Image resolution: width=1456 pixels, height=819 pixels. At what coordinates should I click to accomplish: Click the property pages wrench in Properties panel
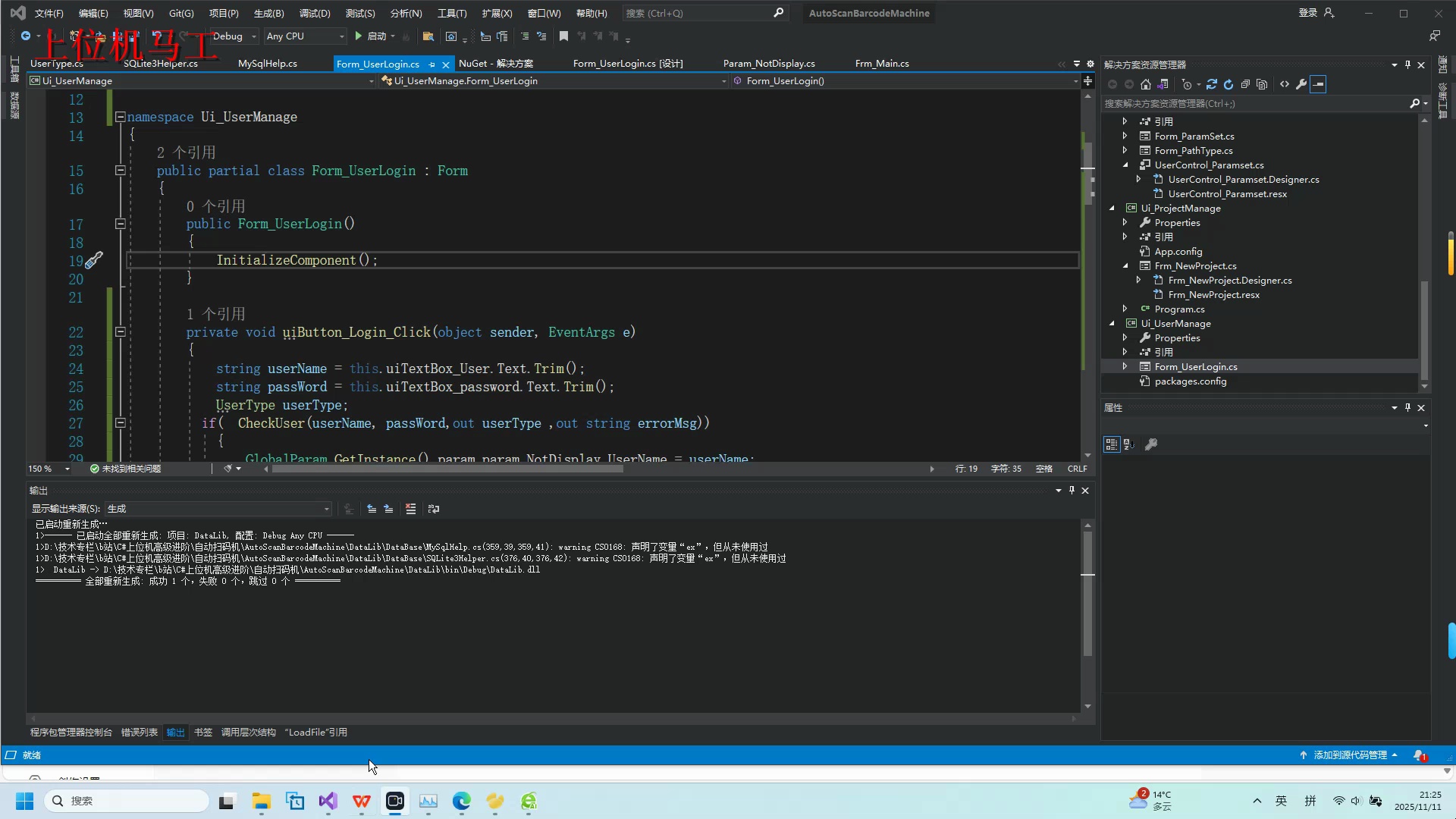coord(1151,444)
